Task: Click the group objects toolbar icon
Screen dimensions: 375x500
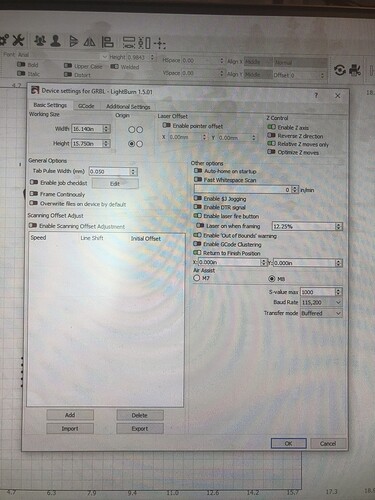Action: click(40, 41)
